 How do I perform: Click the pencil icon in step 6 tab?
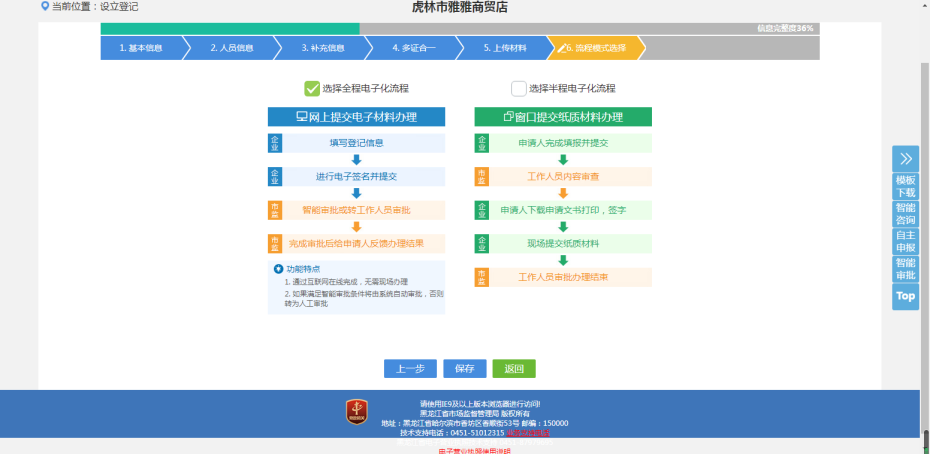click(x=561, y=48)
